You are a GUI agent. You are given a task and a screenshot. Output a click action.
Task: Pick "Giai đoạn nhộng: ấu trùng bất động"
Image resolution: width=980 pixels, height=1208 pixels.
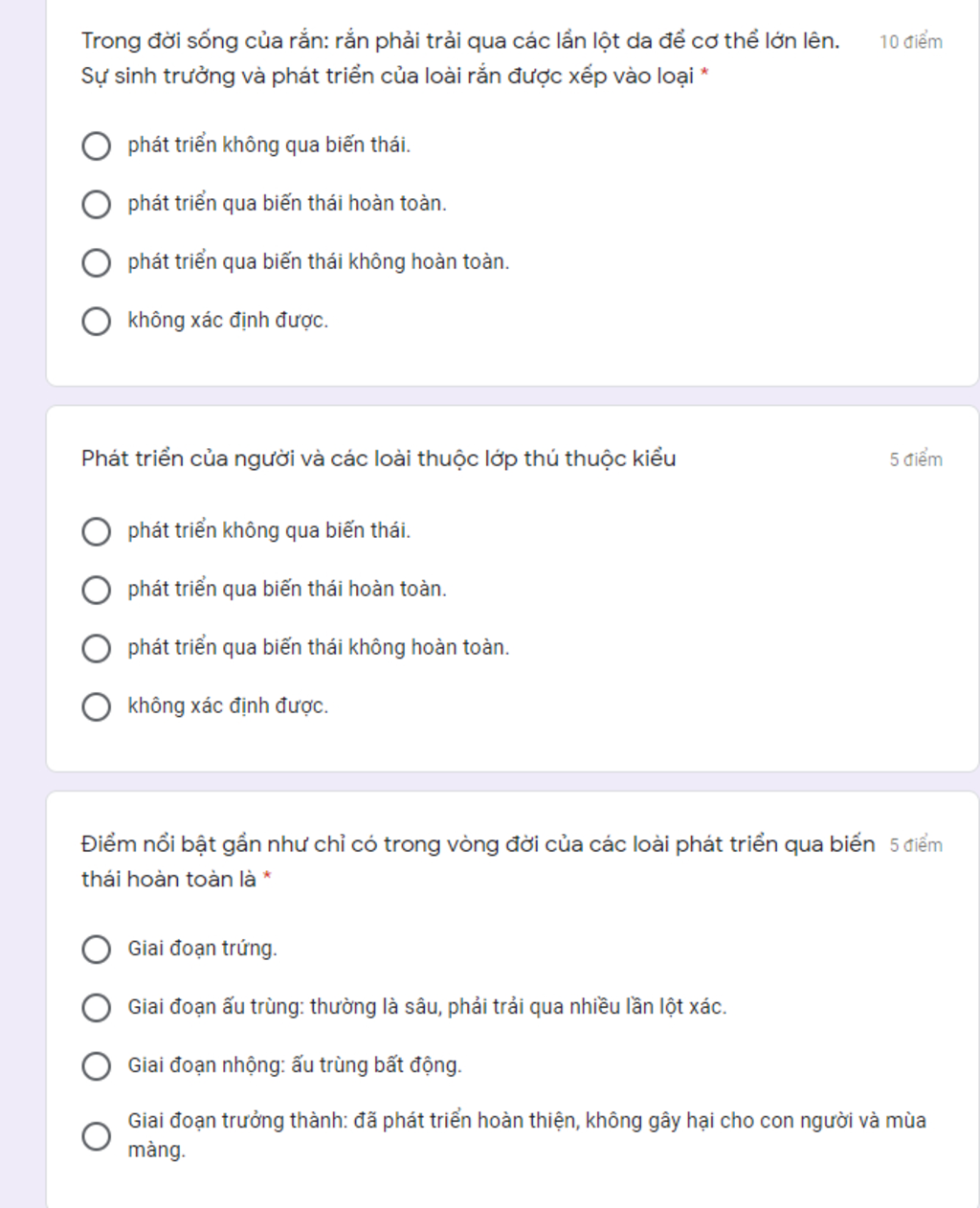click(96, 1066)
